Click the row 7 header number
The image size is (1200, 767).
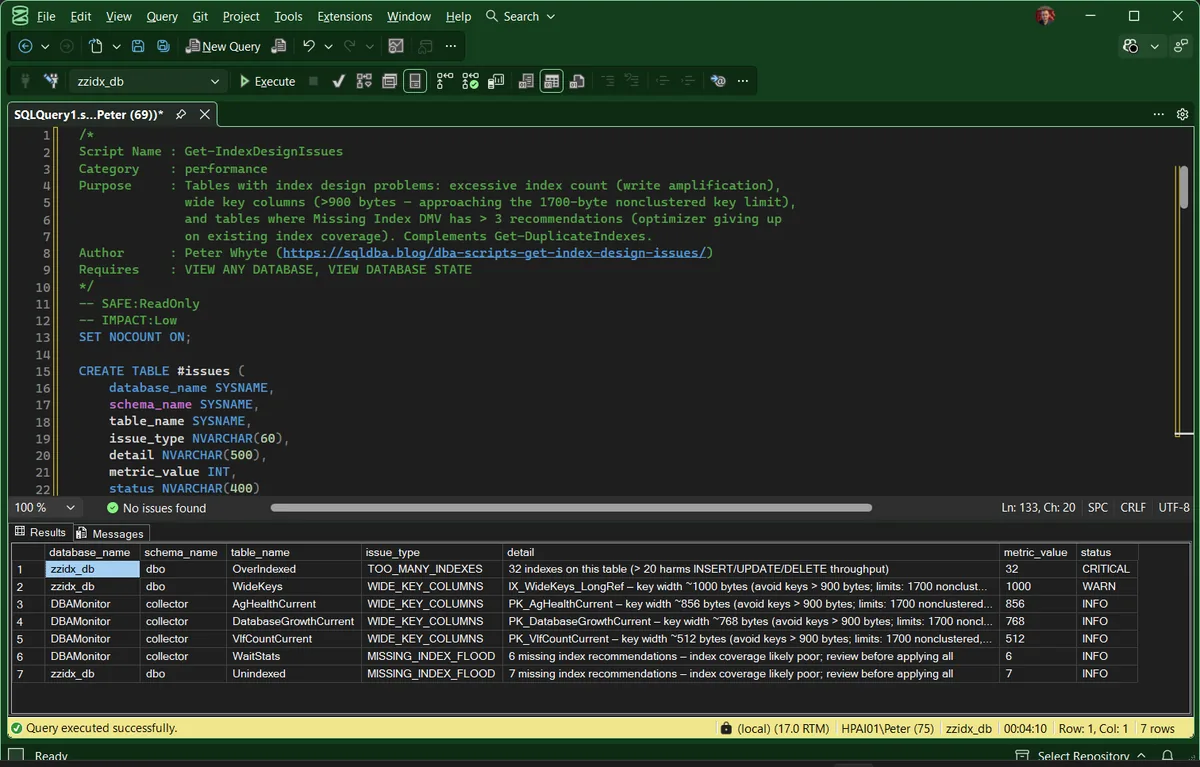click(x=28, y=674)
